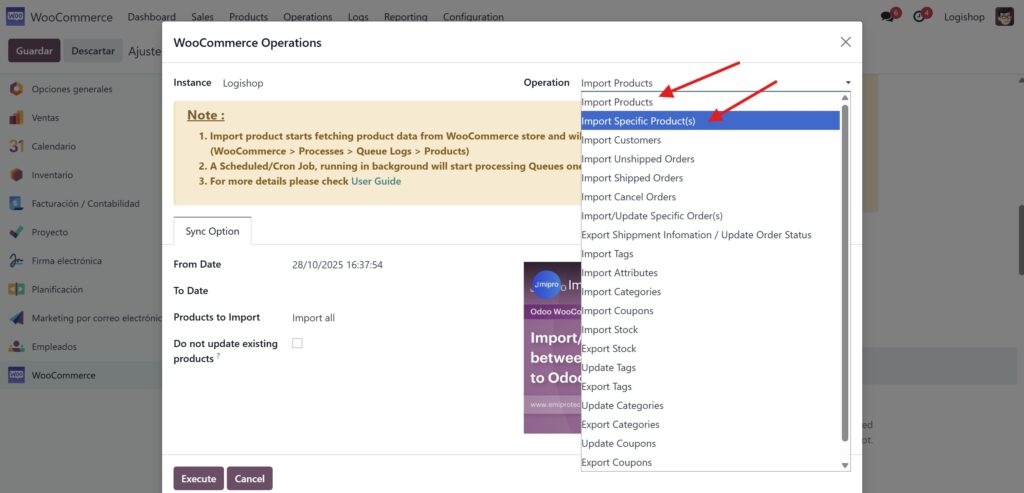The height and width of the screenshot is (493, 1024).
Task: Choose Import Tags from list
Action: [x=710, y=253]
